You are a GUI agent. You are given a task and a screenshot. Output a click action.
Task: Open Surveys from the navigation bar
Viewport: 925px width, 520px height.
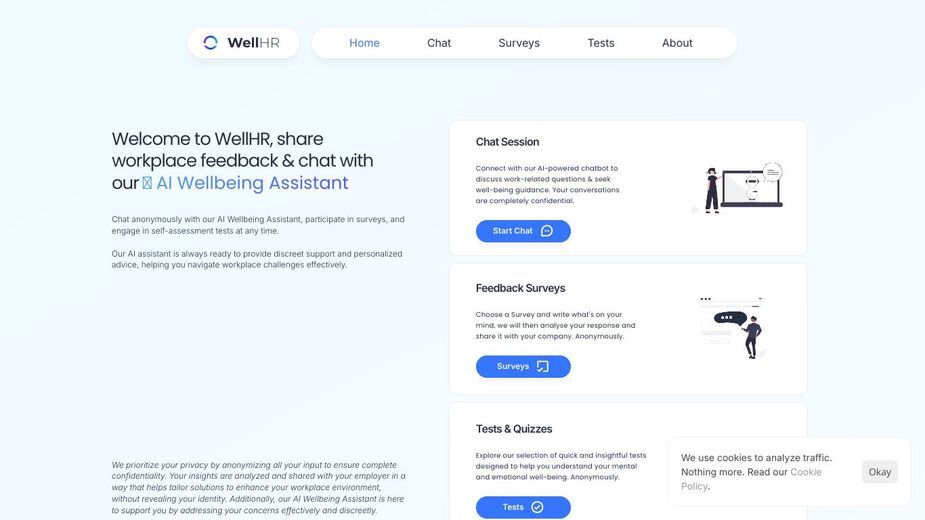point(519,43)
